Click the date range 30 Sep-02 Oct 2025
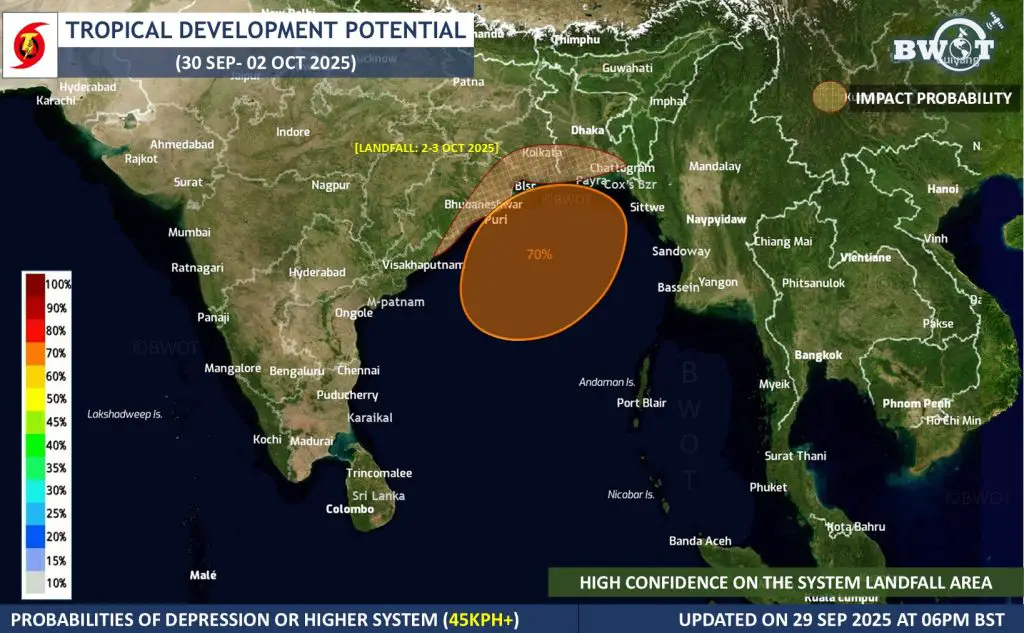Image resolution: width=1024 pixels, height=633 pixels. [265, 62]
